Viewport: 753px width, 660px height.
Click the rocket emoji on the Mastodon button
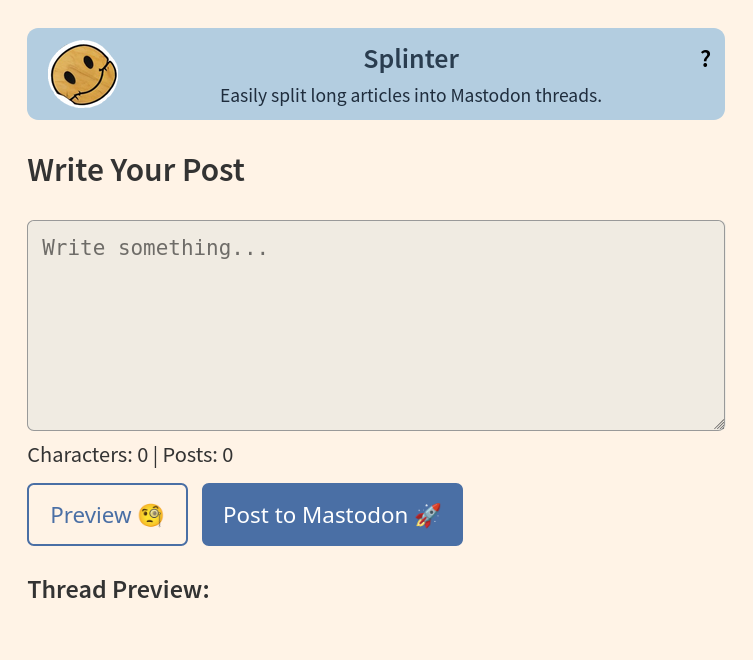pyautogui.click(x=428, y=515)
